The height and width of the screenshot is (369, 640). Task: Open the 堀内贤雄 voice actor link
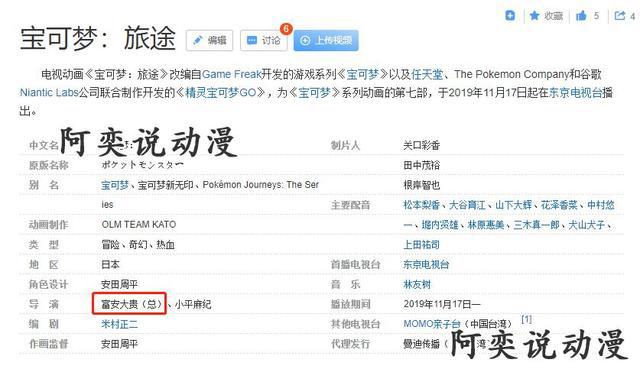tap(440, 225)
